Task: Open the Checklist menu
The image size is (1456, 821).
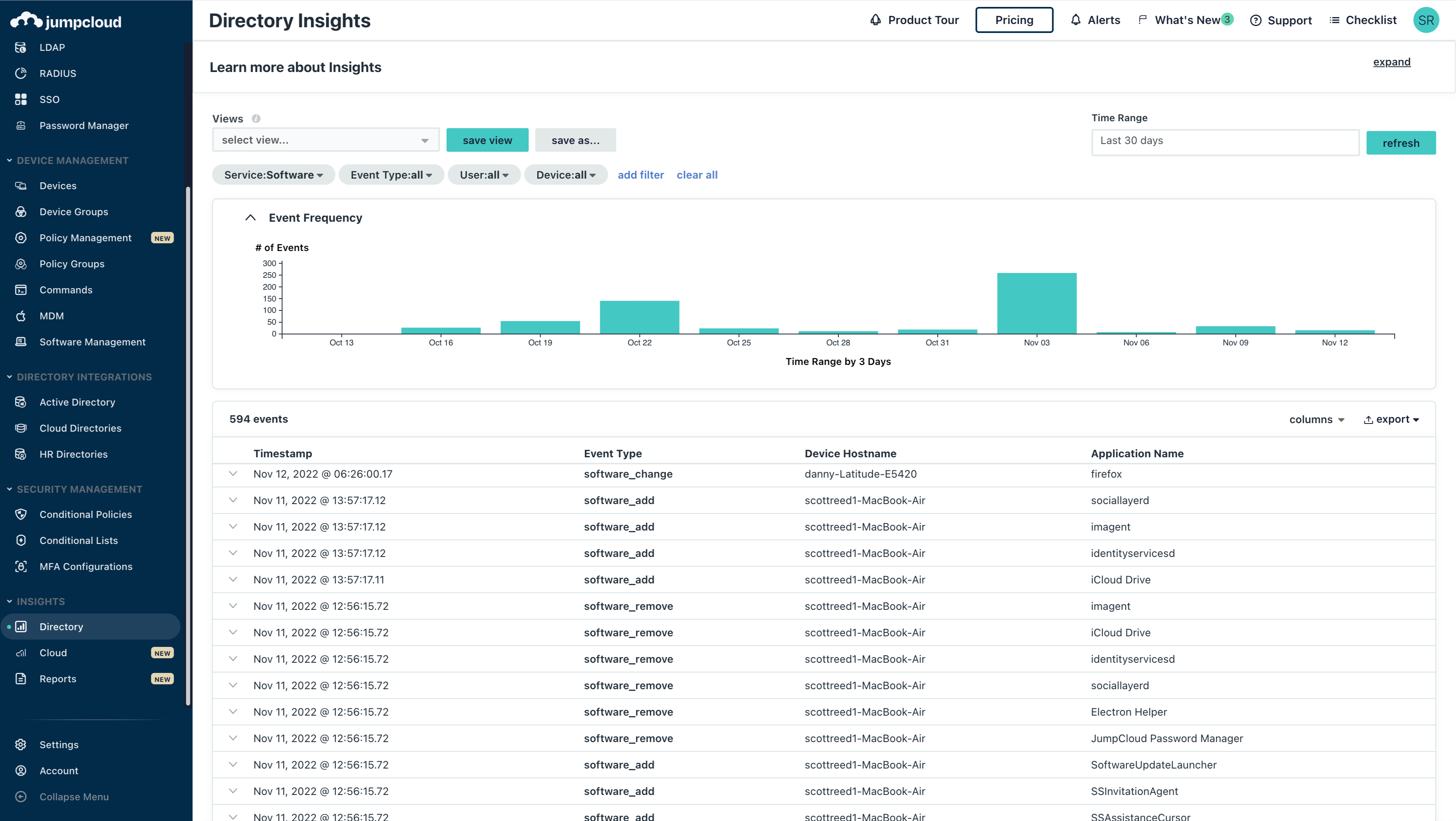Action: pyautogui.click(x=1363, y=20)
